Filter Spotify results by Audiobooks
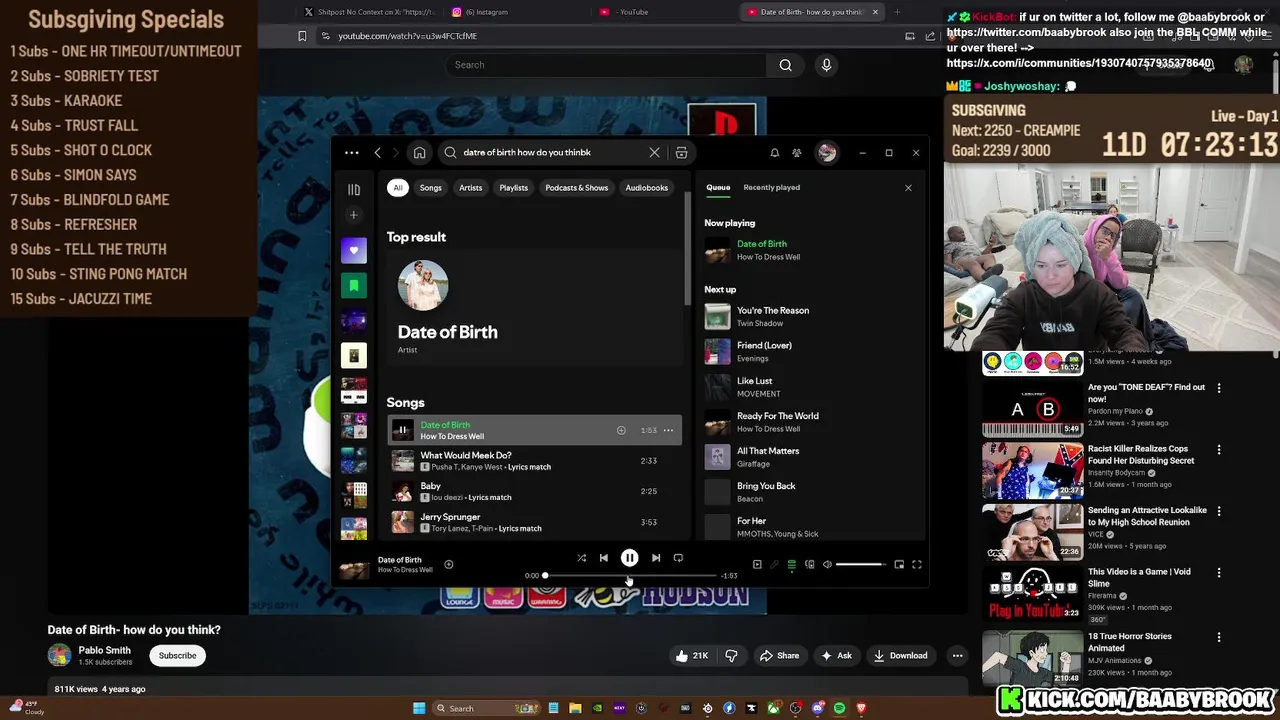The image size is (1280, 720). click(647, 188)
